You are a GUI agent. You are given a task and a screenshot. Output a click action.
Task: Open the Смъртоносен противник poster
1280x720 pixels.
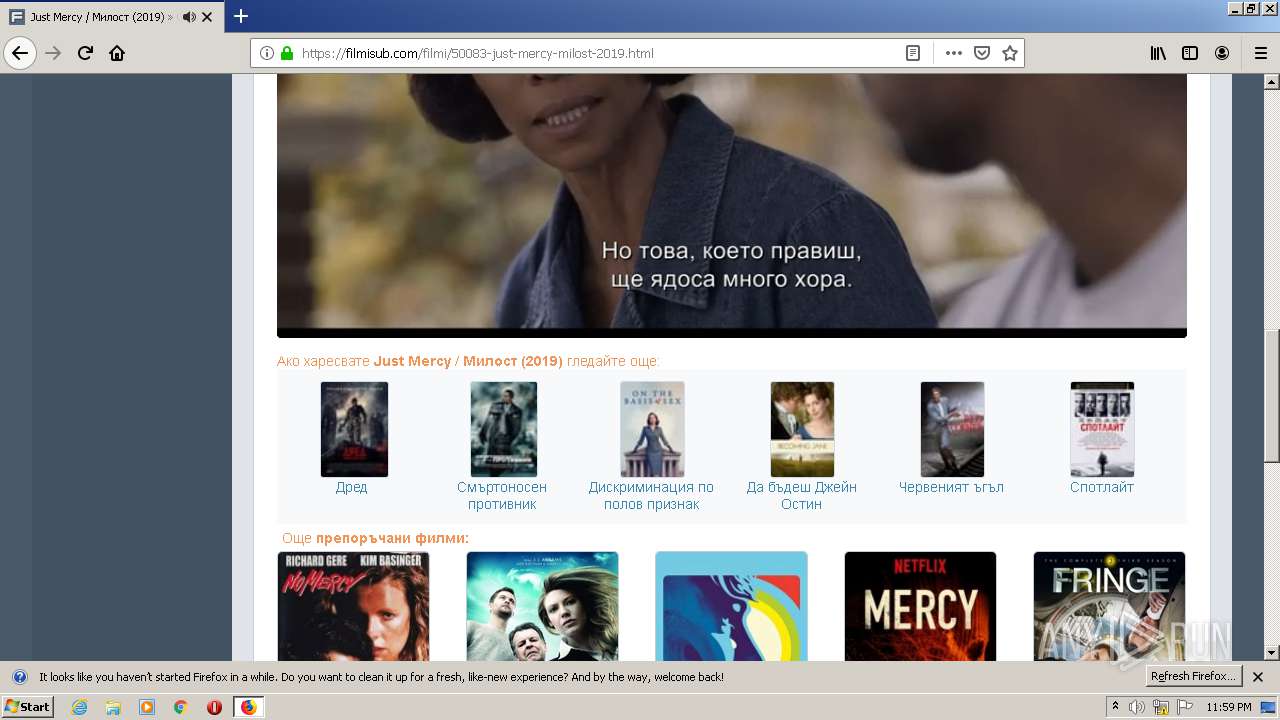point(504,429)
